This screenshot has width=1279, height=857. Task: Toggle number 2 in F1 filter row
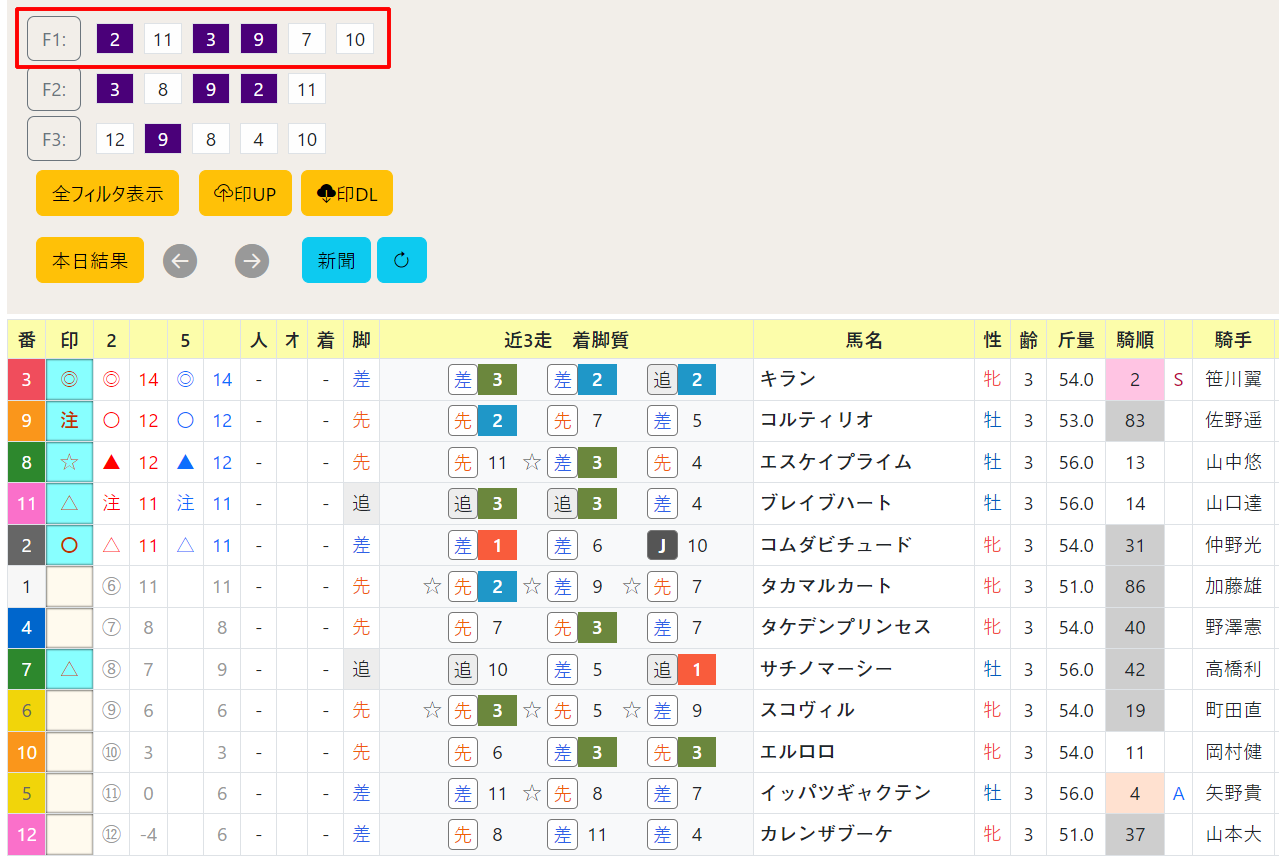pyautogui.click(x=115, y=40)
